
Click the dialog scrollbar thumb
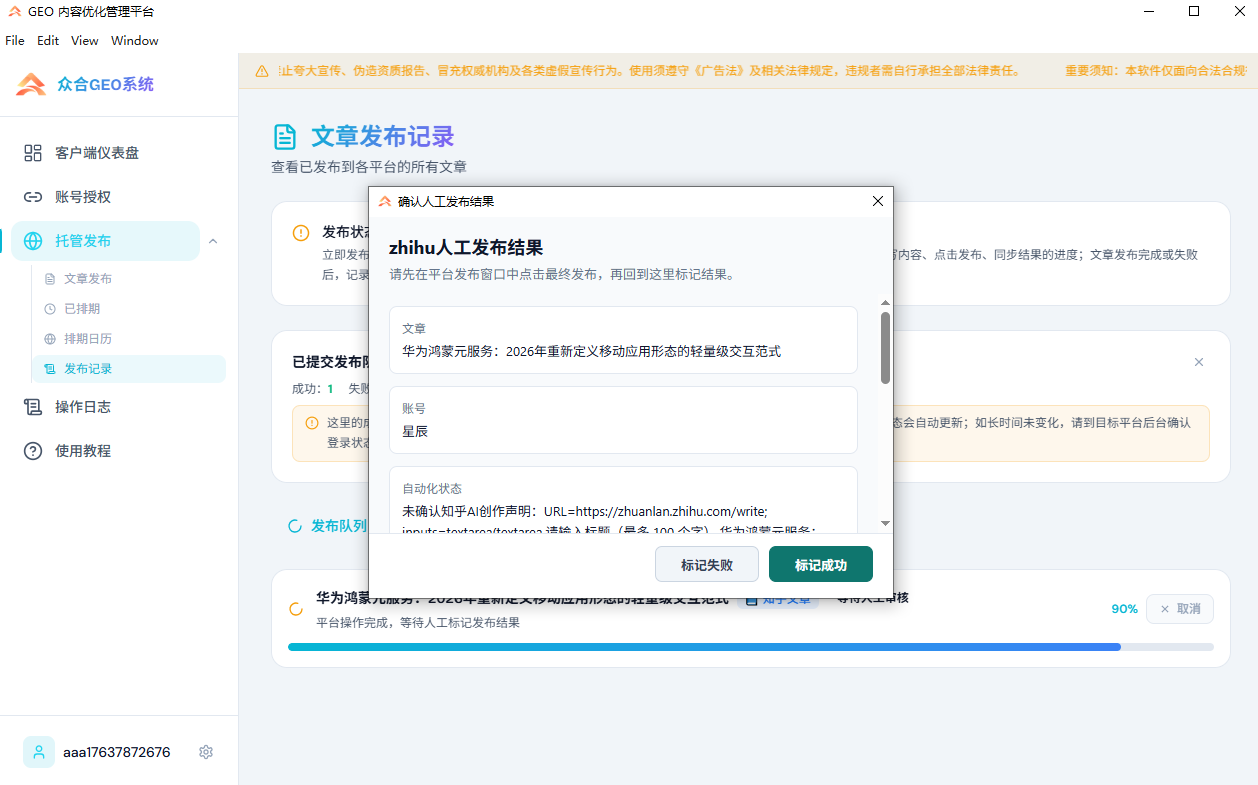(x=885, y=348)
